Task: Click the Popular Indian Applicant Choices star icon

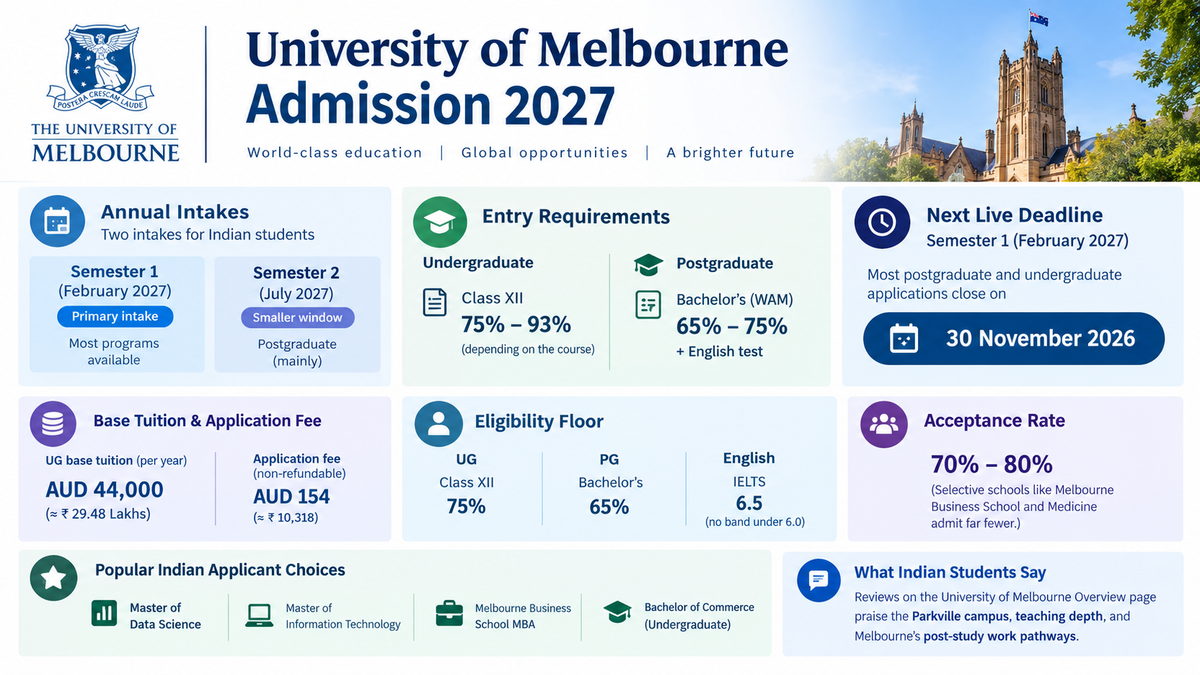Action: (53, 578)
